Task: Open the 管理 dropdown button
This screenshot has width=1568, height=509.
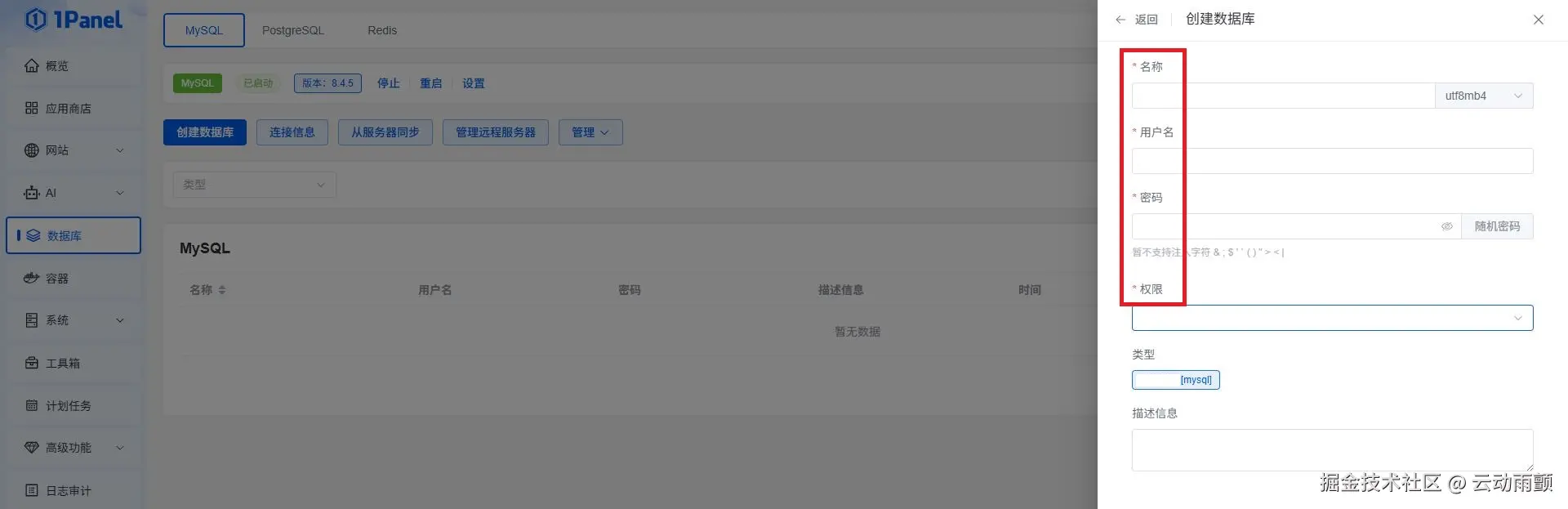Action: 590,132
